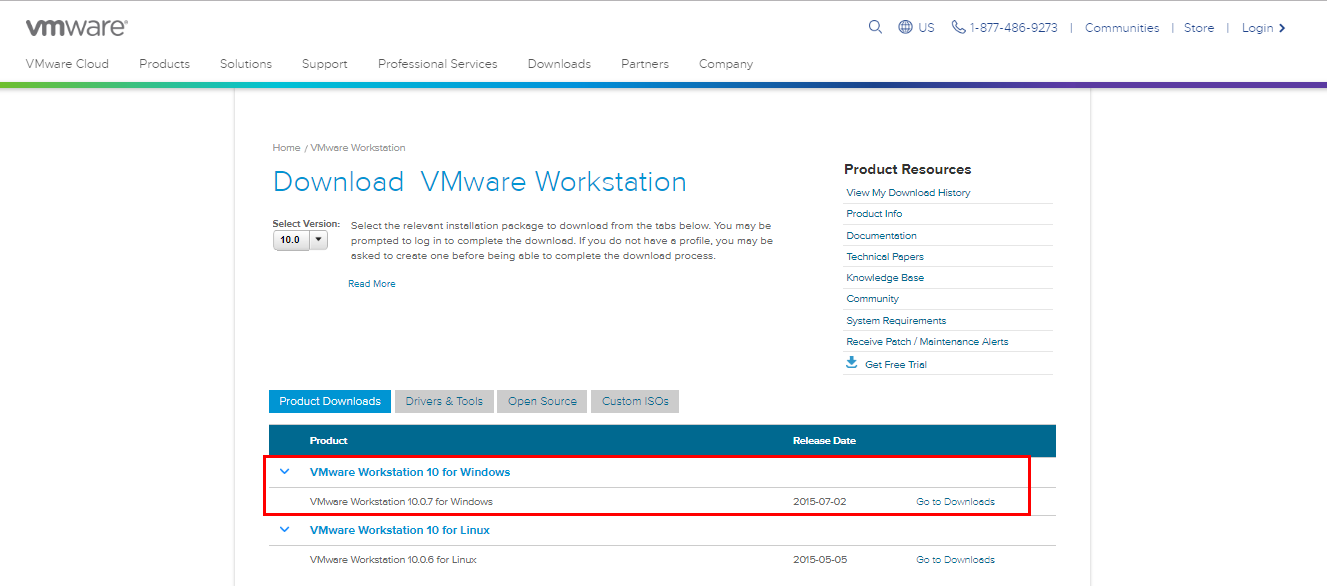Open the Documentation link

pyautogui.click(x=881, y=236)
